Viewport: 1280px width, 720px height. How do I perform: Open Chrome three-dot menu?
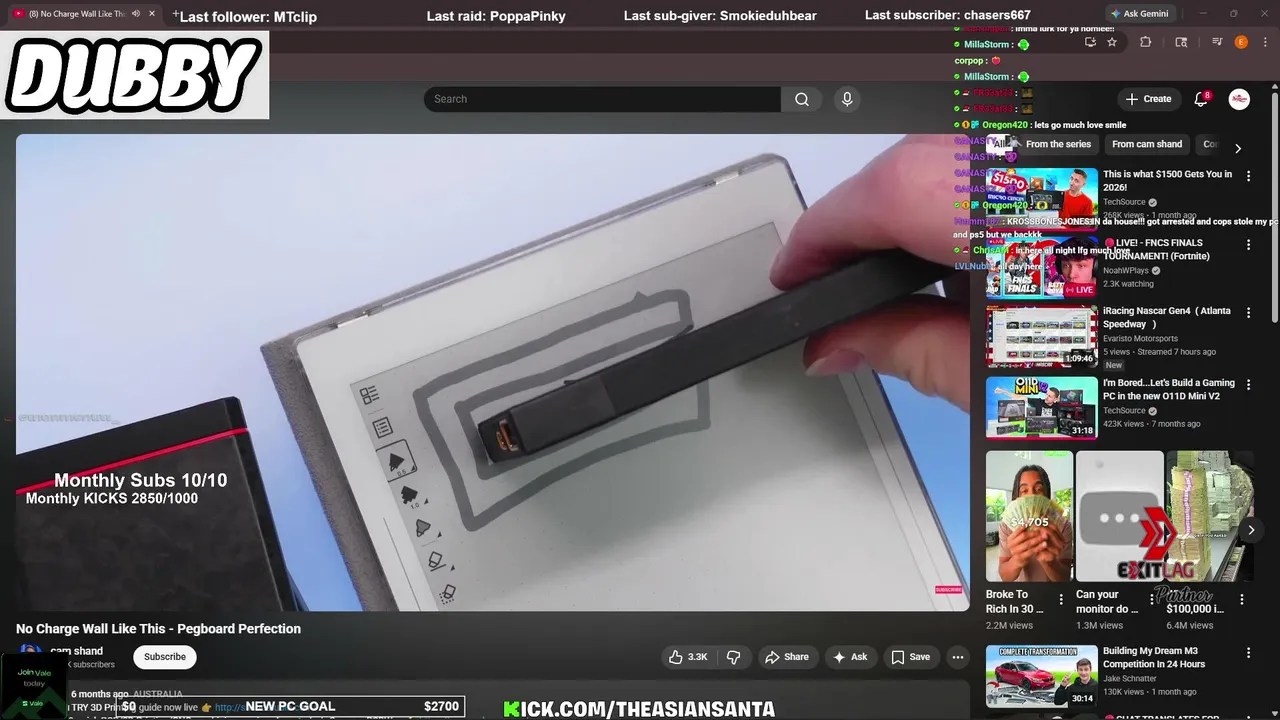pyautogui.click(x=1266, y=42)
